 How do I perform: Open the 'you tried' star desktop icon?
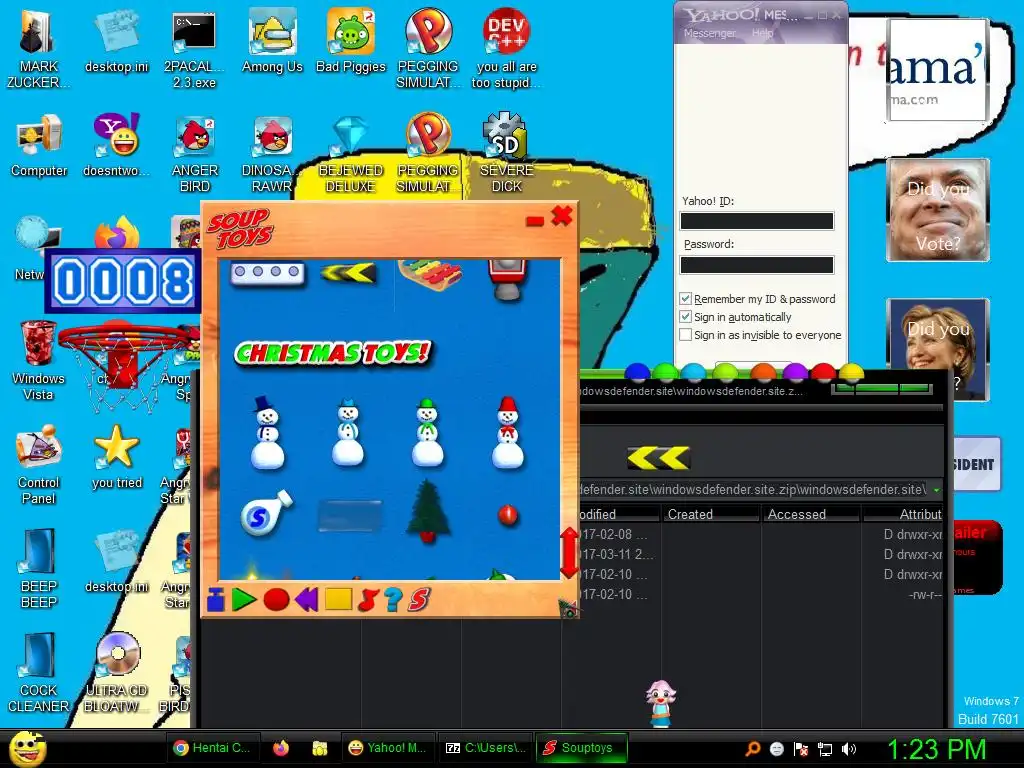tap(117, 457)
